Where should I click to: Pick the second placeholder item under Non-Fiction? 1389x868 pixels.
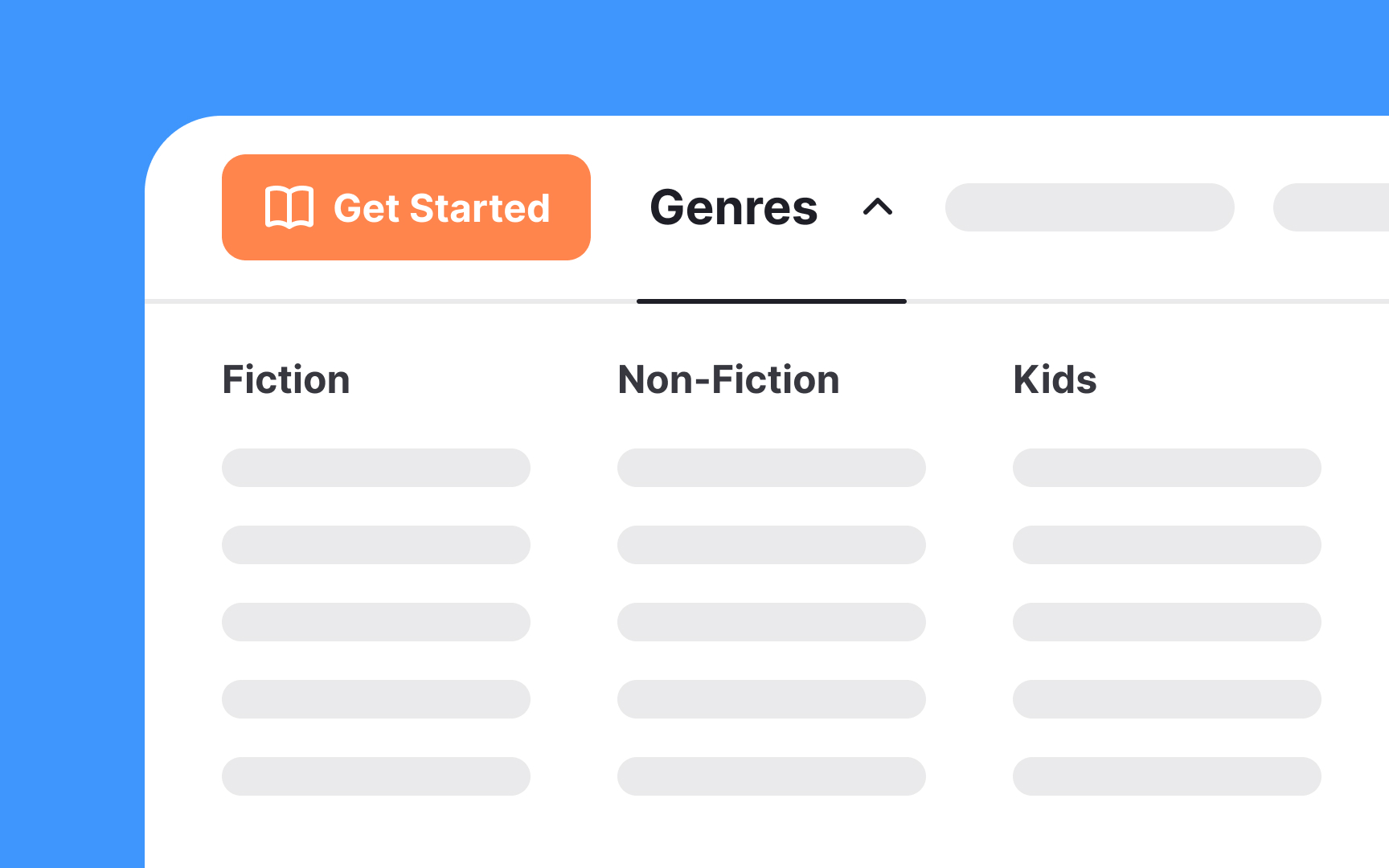pos(771,545)
